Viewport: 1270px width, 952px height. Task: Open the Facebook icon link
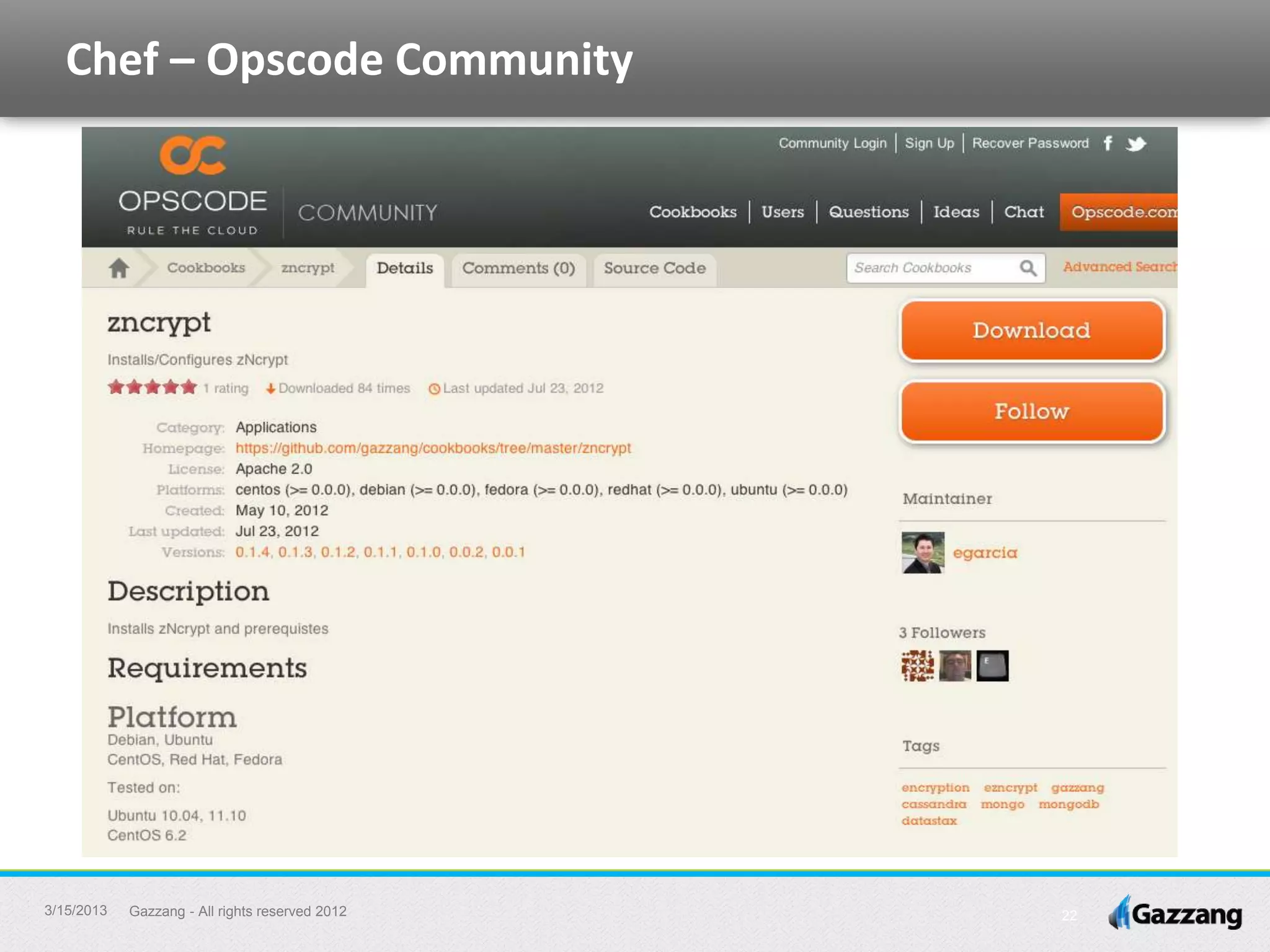(x=1108, y=143)
